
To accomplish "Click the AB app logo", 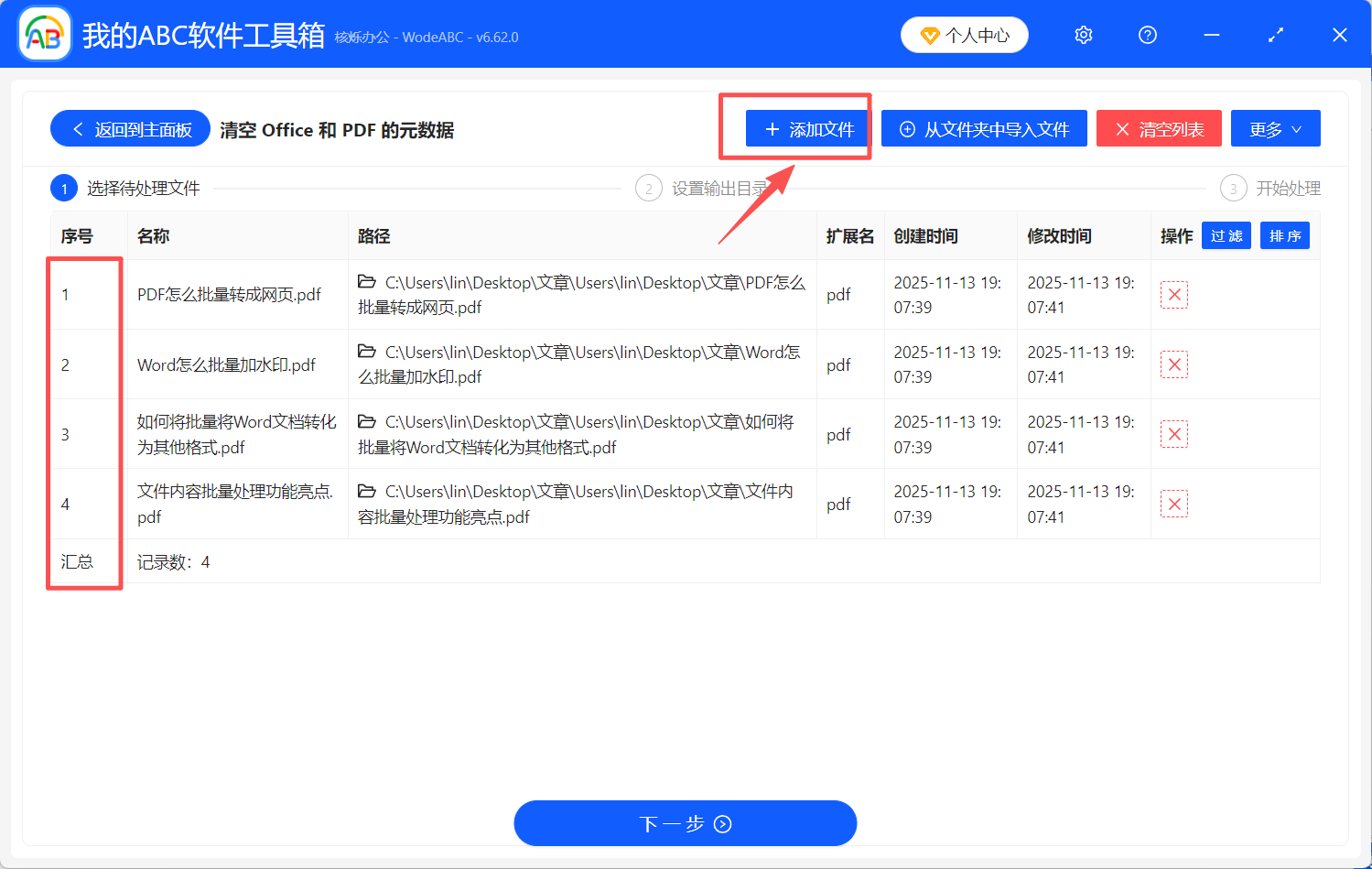I will [43, 33].
